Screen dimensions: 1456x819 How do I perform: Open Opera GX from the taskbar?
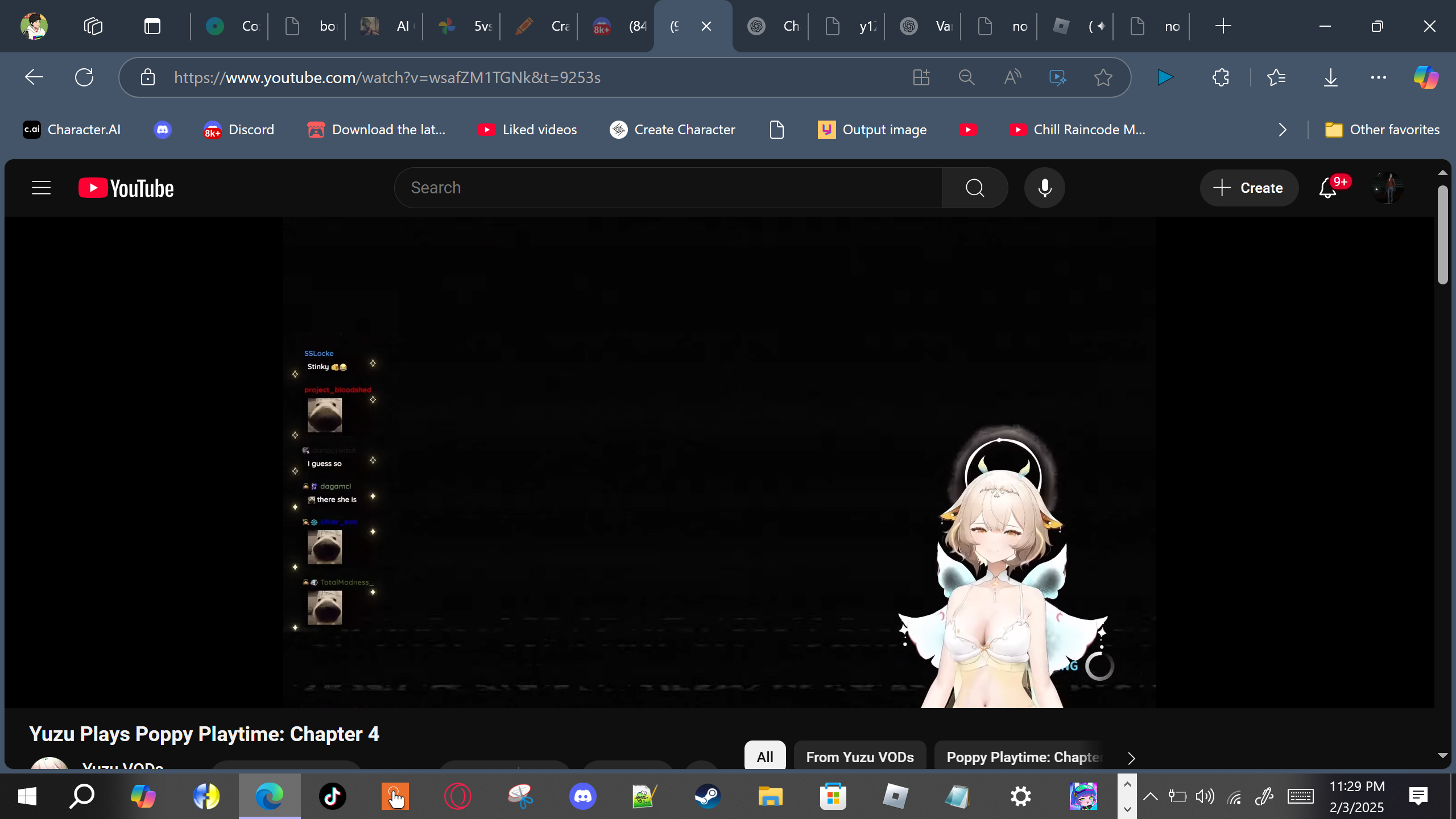tap(457, 796)
